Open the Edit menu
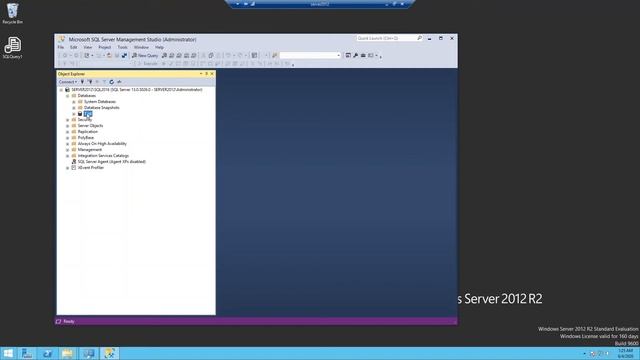The image size is (640, 360). (x=73, y=47)
